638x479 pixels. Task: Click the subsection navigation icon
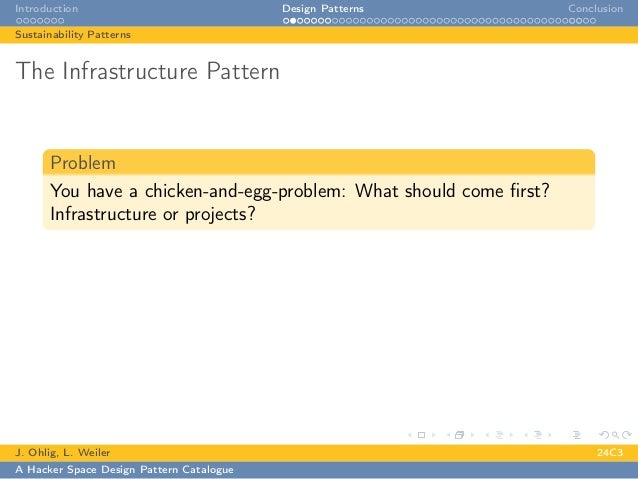click(x=499, y=435)
